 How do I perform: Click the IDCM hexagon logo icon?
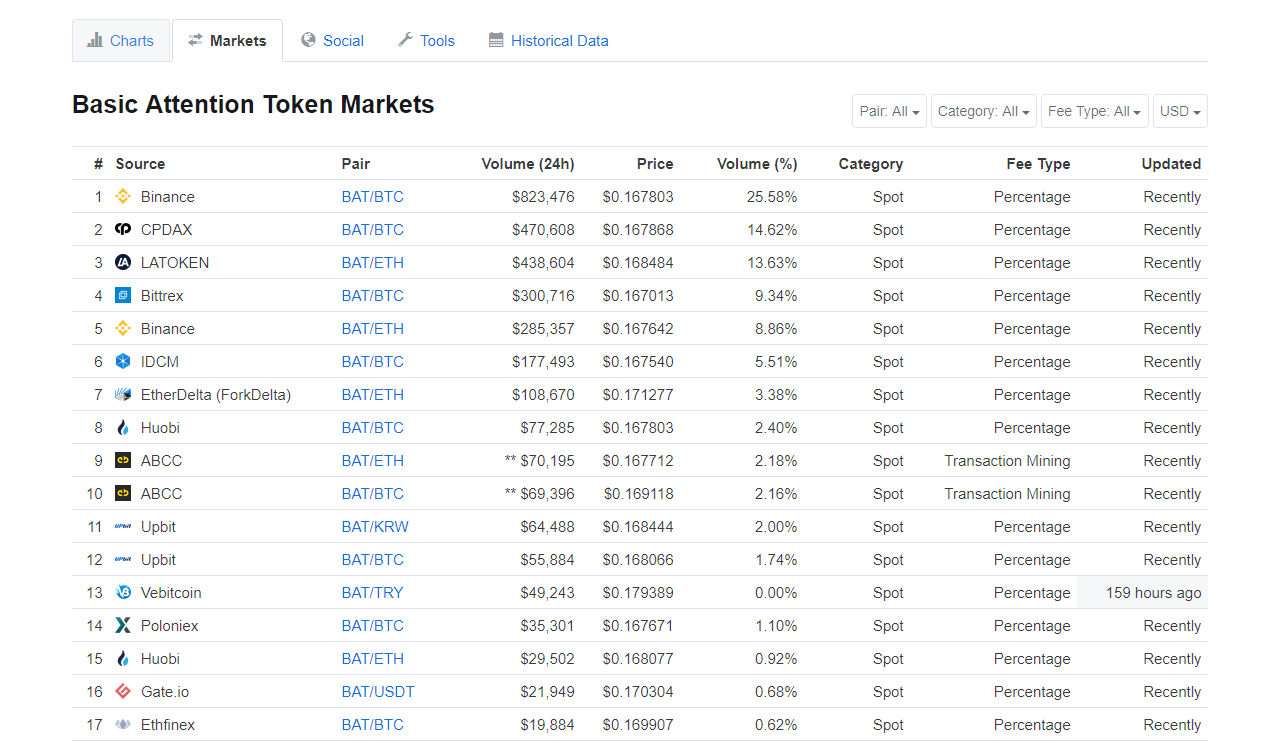(x=123, y=362)
